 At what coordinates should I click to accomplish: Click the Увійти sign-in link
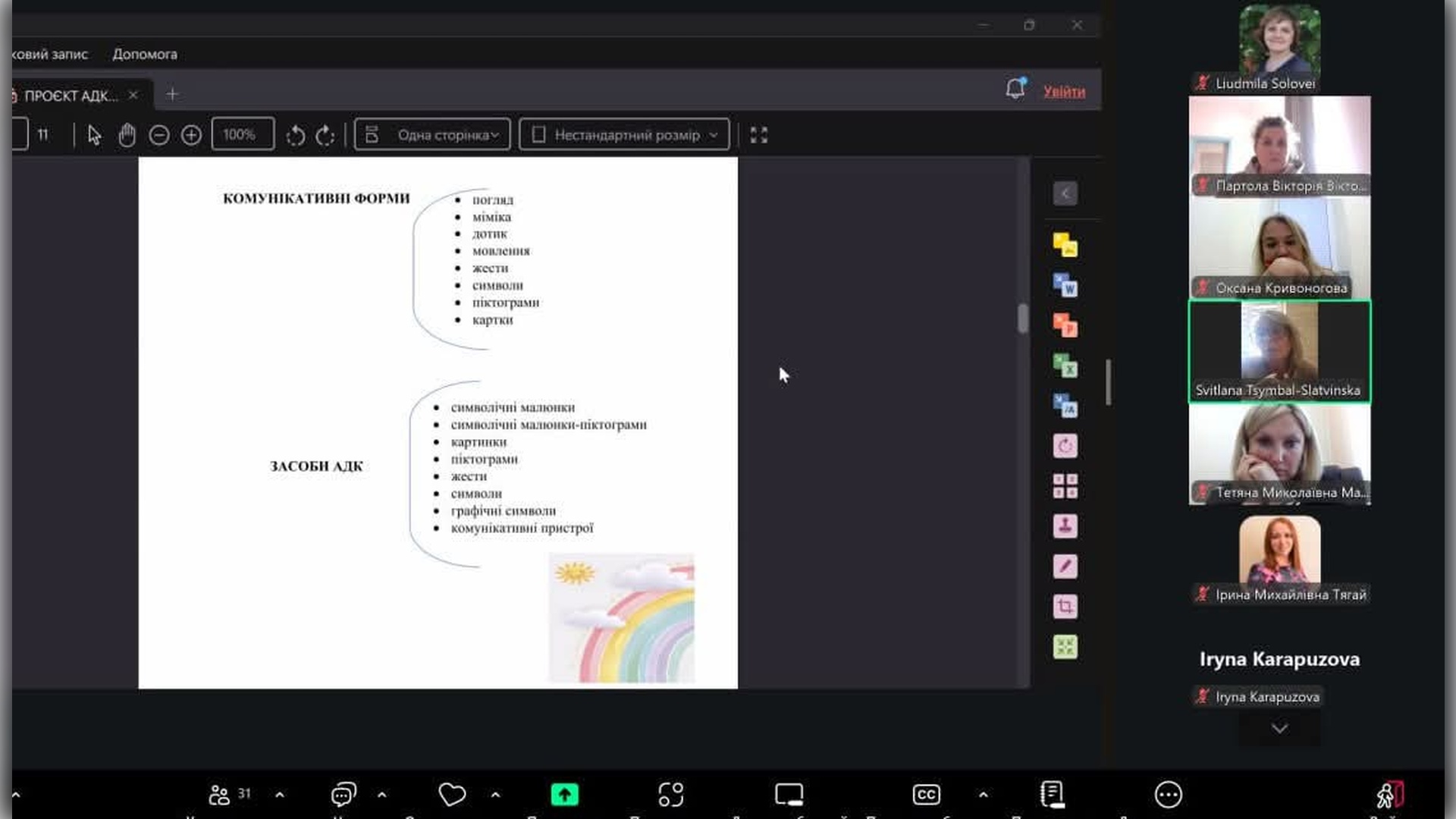coord(1063,92)
